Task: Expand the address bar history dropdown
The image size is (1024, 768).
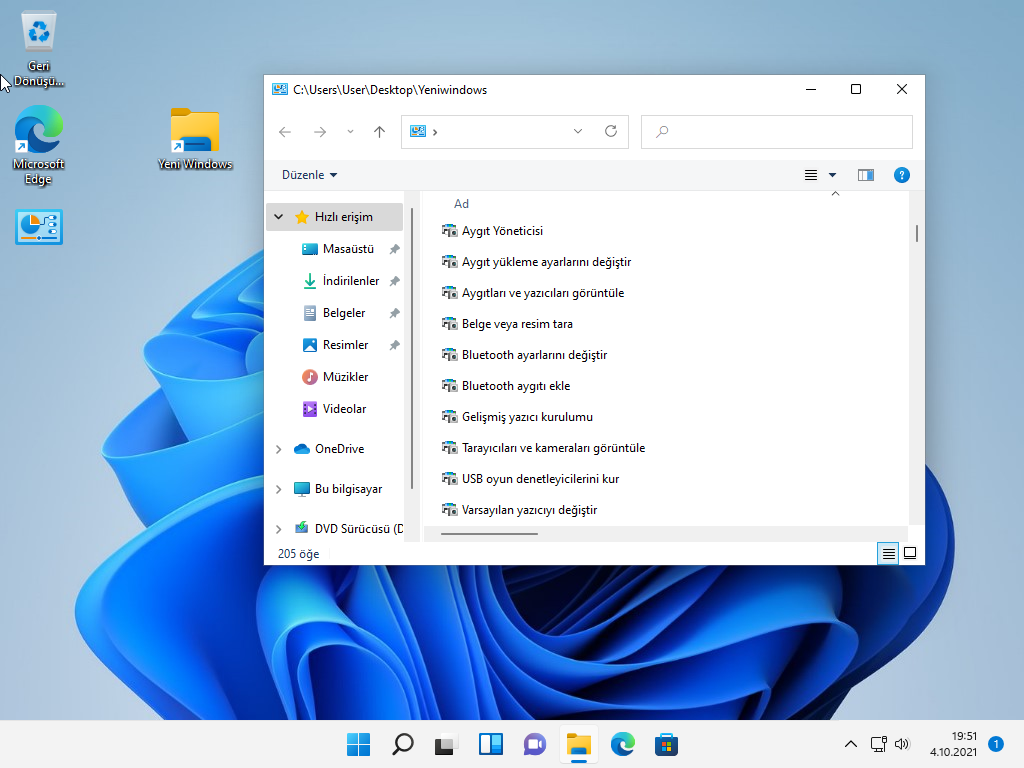Action: (578, 131)
